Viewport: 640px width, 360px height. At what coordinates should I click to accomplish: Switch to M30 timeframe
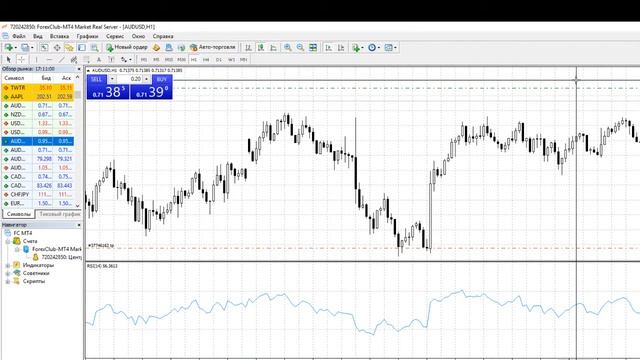pyautogui.click(x=181, y=60)
